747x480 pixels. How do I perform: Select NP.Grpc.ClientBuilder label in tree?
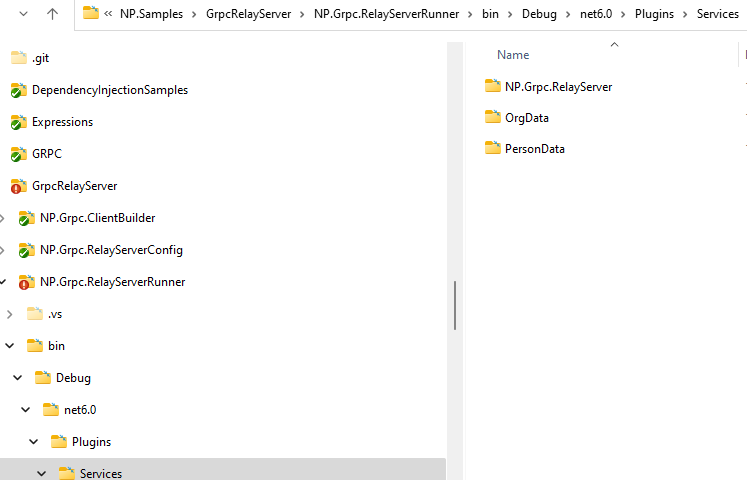tap(98, 218)
